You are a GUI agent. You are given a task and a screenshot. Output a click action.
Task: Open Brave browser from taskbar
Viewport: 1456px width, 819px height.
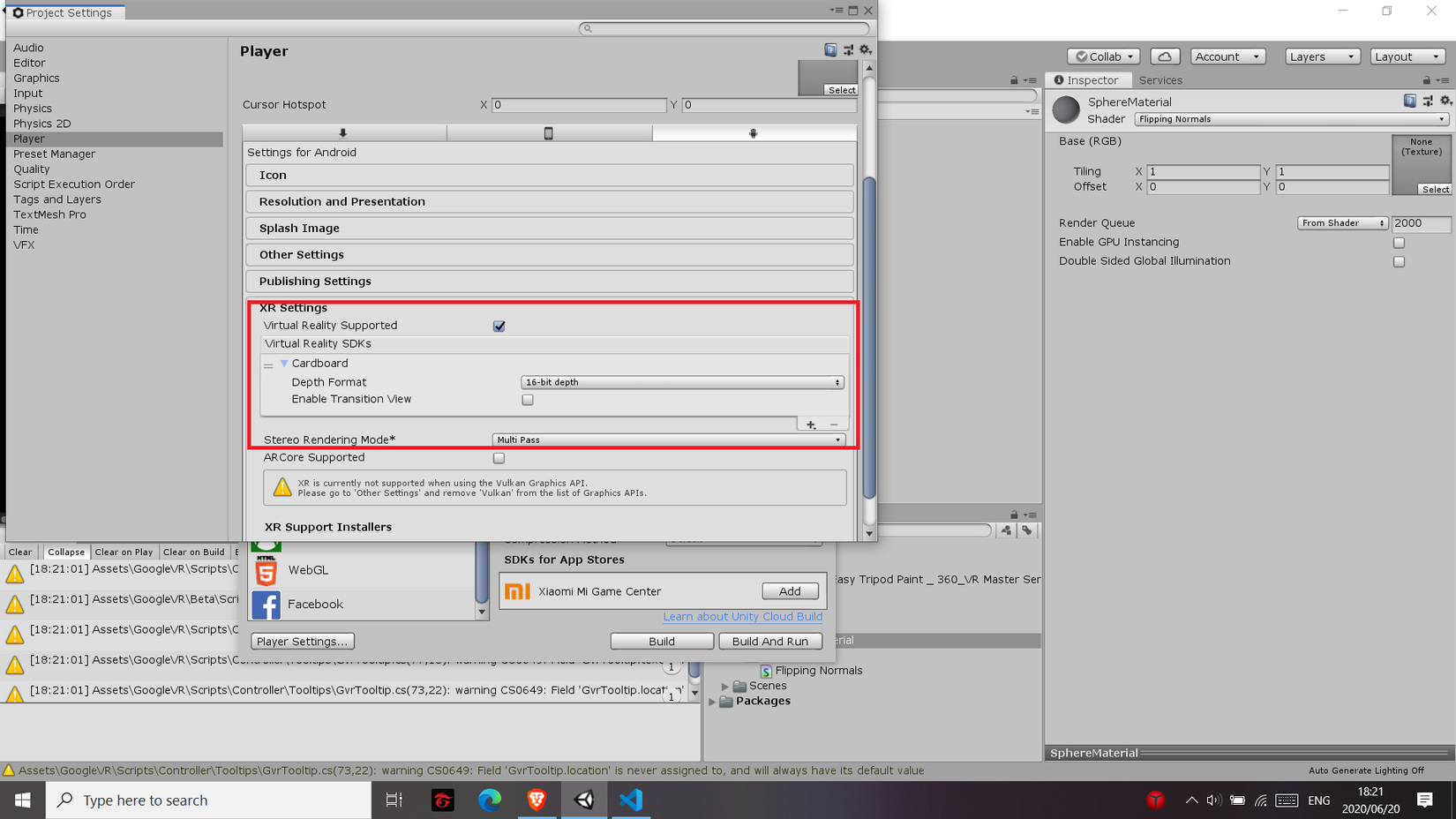click(537, 800)
